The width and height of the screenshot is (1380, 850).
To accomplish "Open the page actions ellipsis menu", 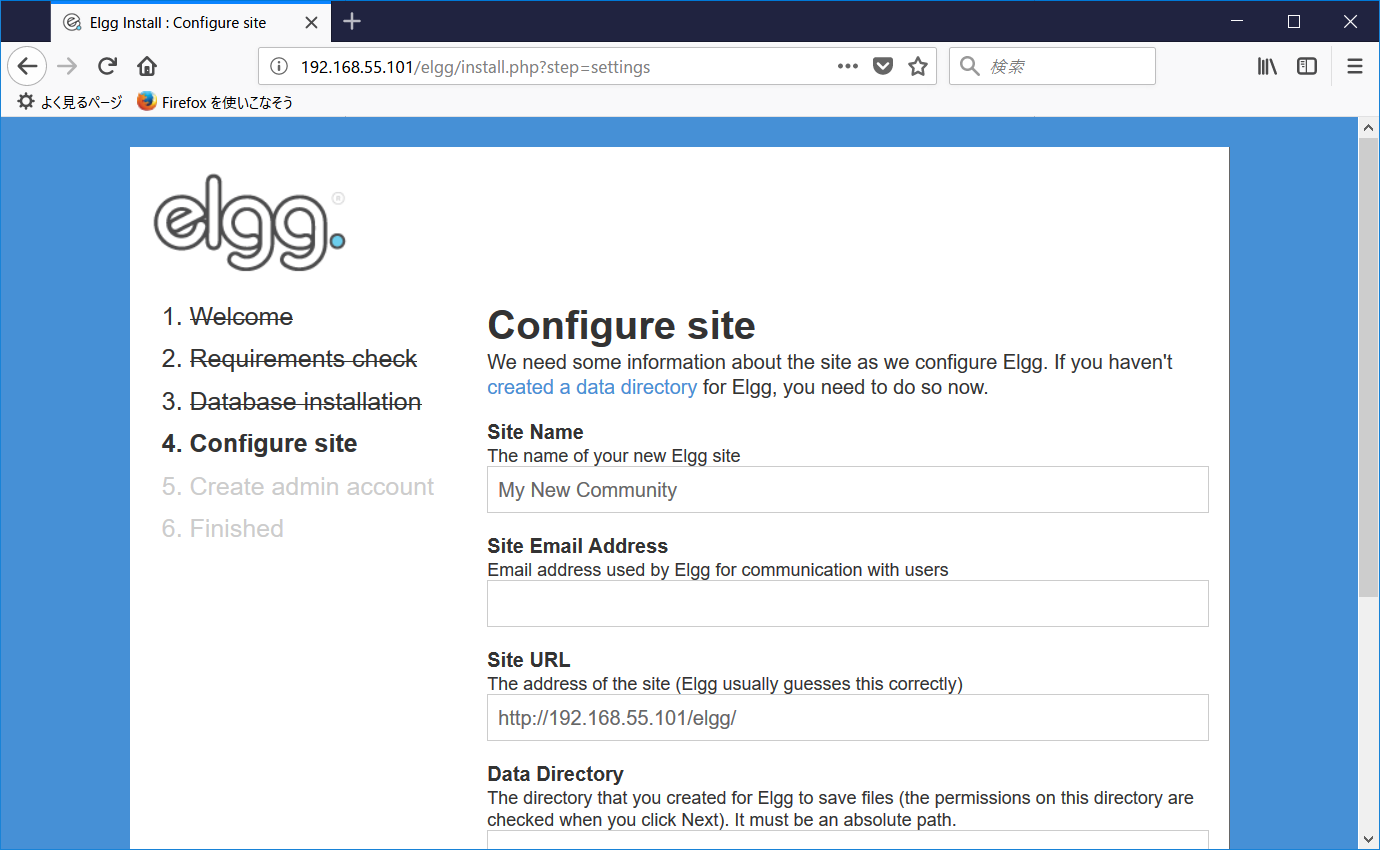I will (847, 66).
